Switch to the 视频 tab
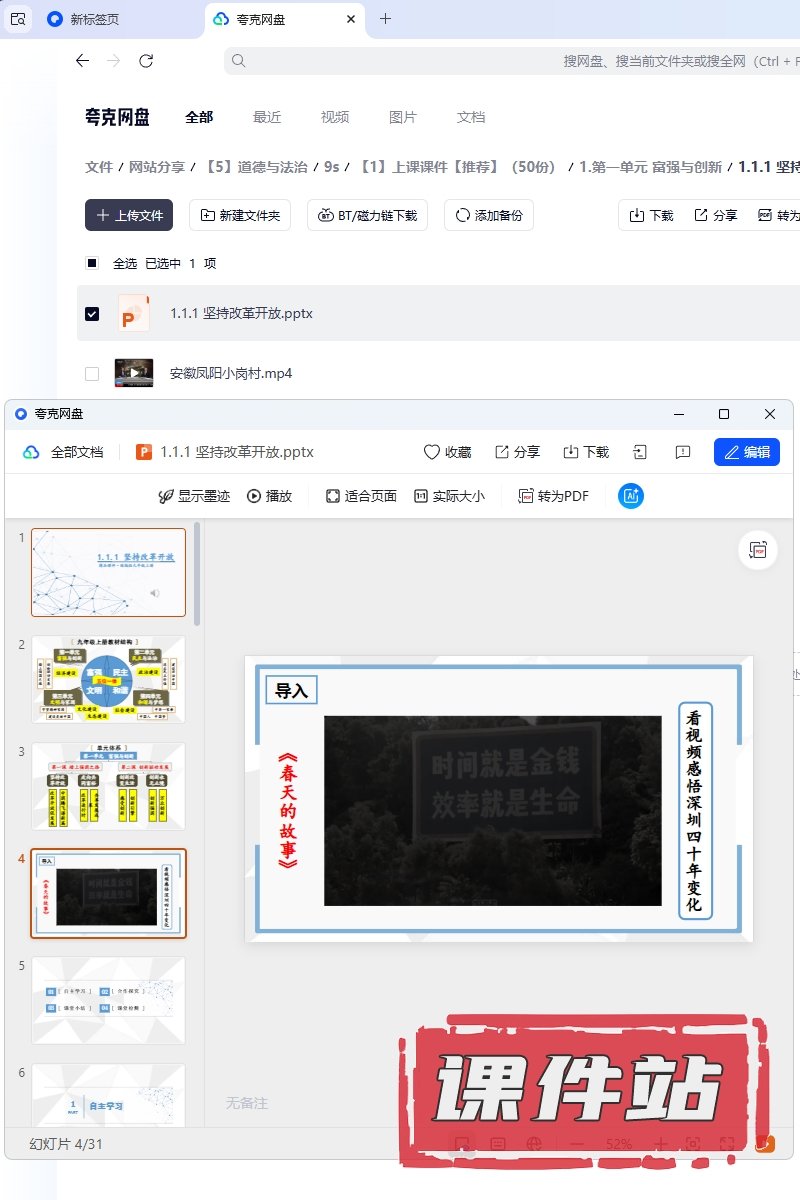 [x=335, y=117]
